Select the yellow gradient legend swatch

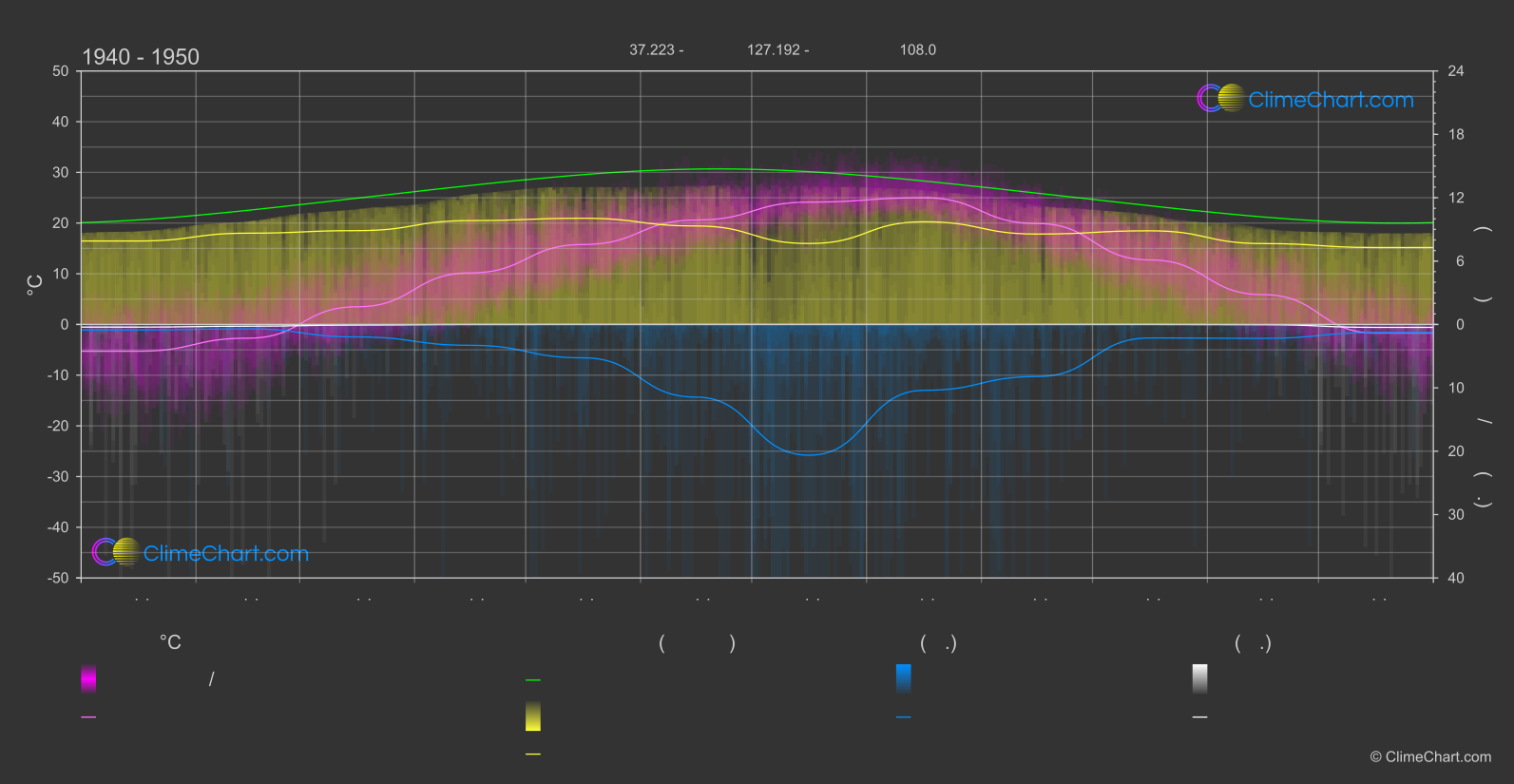533,717
